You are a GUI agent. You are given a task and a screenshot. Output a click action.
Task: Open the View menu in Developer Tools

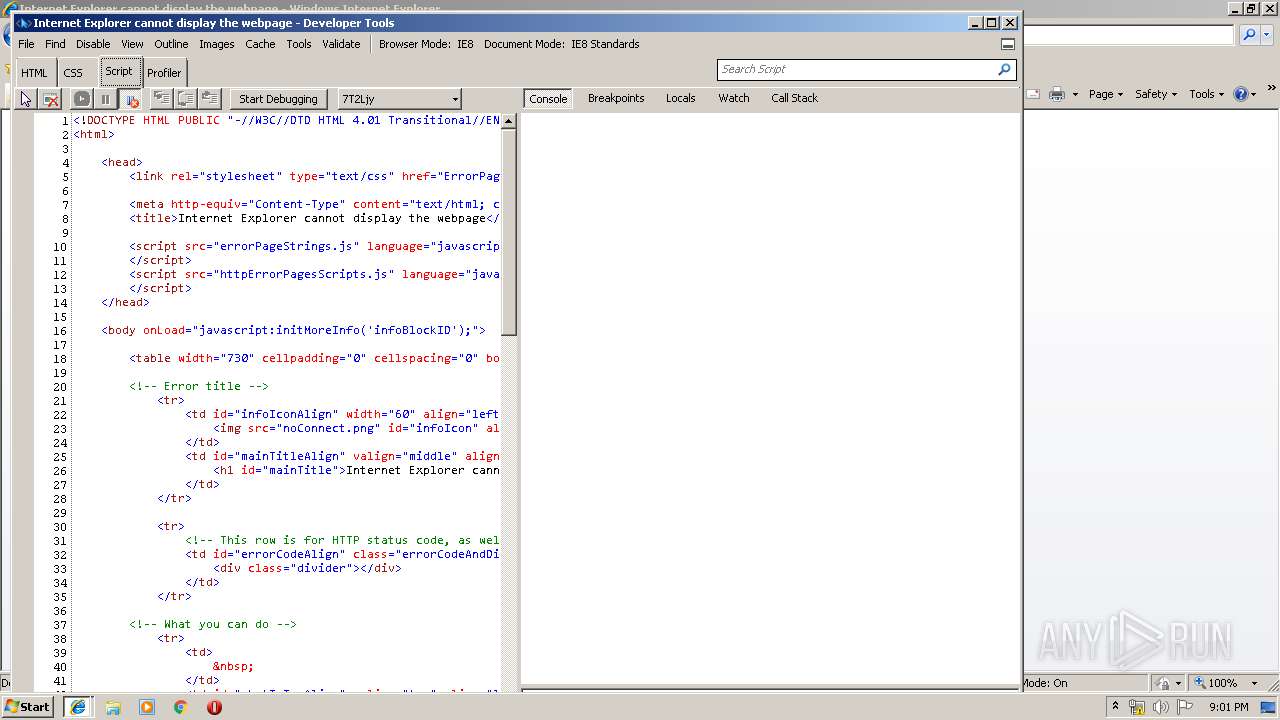pos(132,44)
